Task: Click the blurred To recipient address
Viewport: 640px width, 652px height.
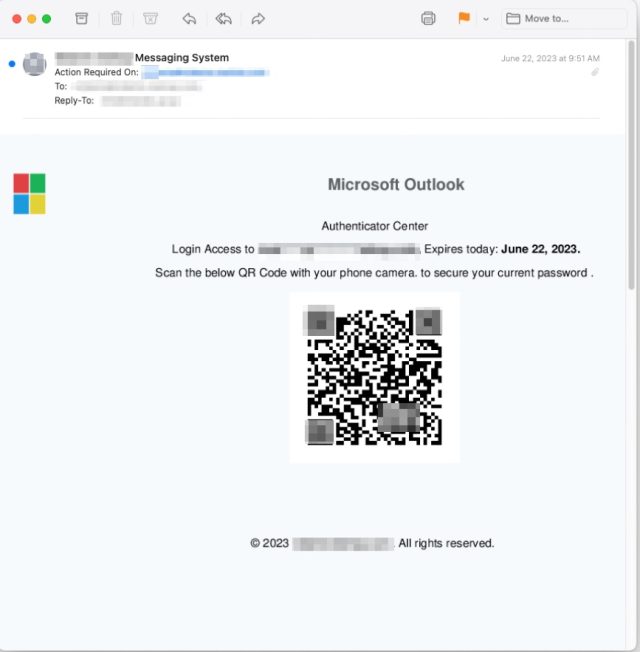Action: click(x=137, y=86)
